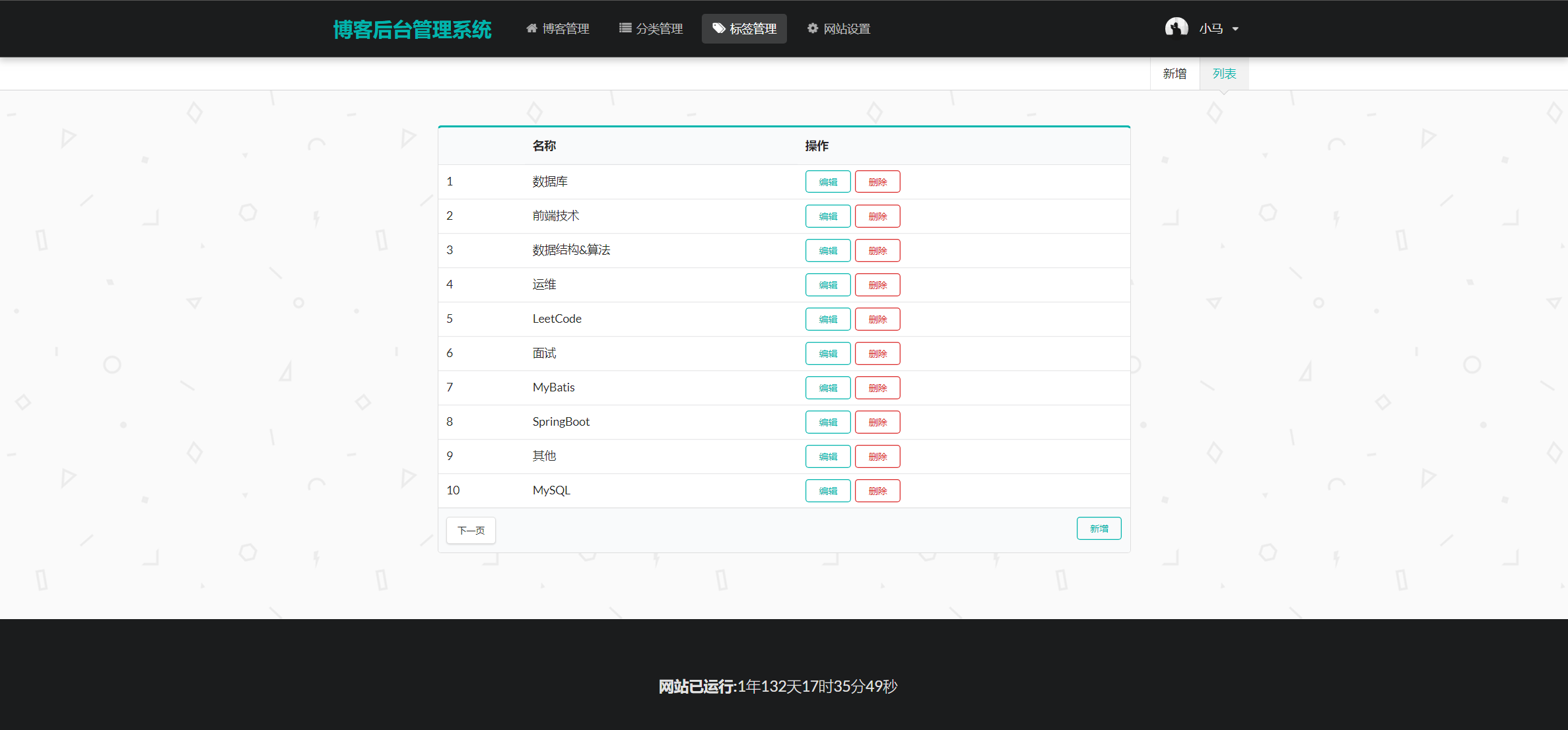Delete the SpringBoot tag
The image size is (1568, 730).
click(877, 422)
